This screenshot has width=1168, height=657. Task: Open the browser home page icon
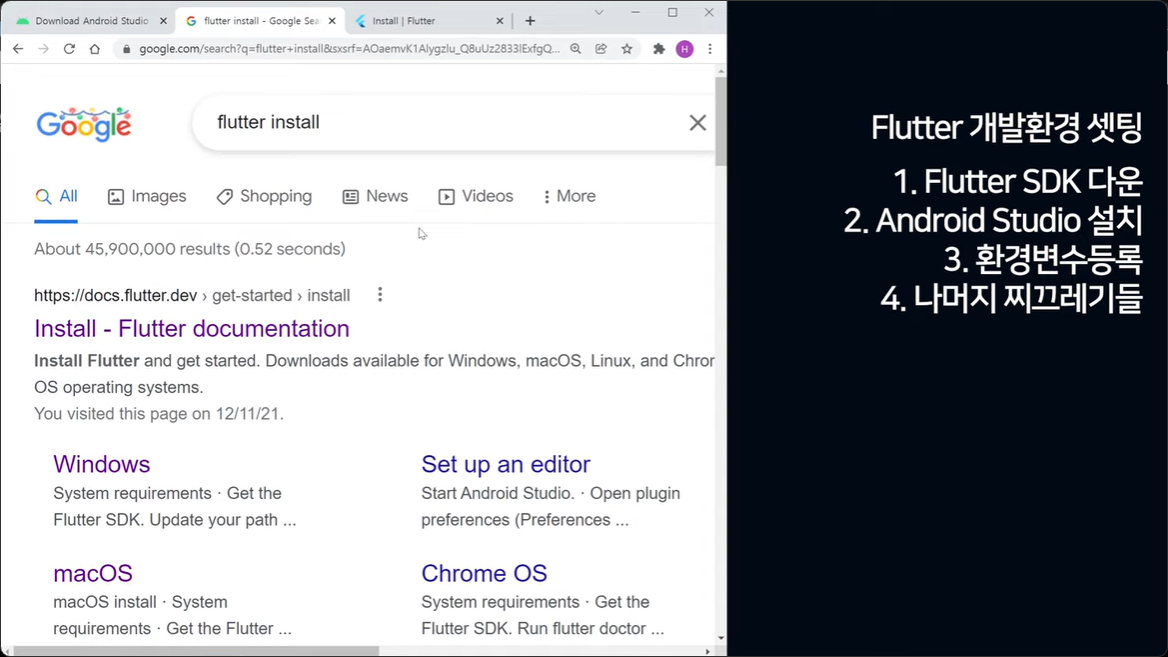click(95, 49)
